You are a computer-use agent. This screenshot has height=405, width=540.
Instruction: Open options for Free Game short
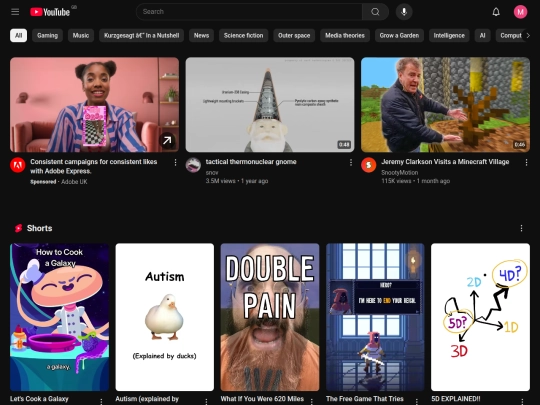[x=417, y=401]
